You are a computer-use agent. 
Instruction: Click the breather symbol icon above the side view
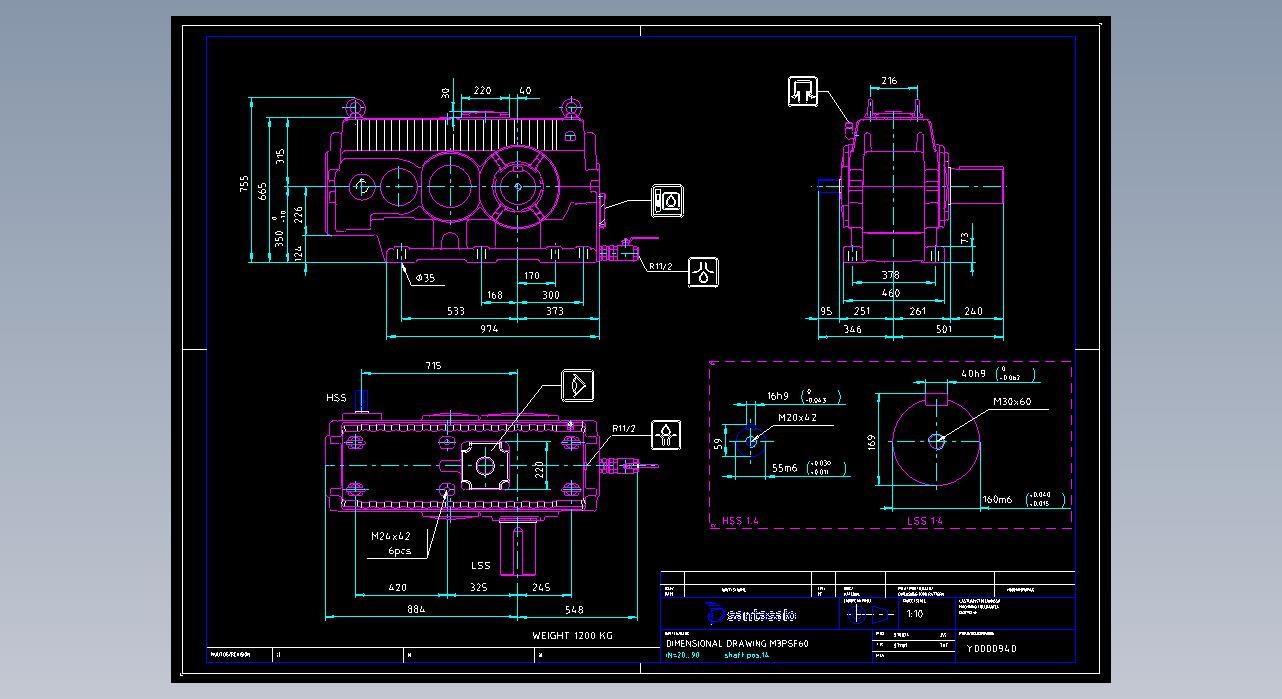(x=803, y=91)
